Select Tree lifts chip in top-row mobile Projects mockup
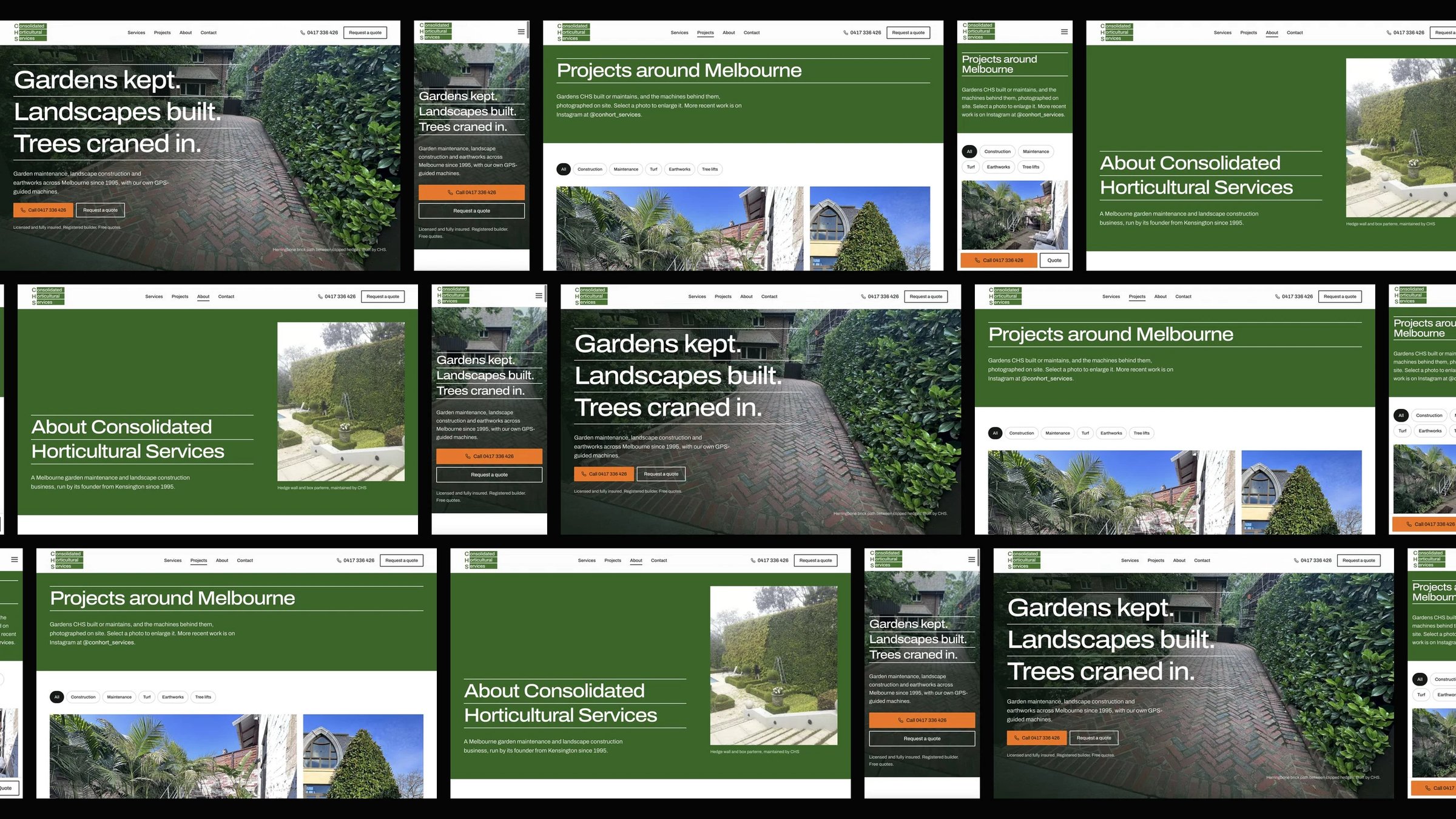The width and height of the screenshot is (1456, 819). tap(1031, 167)
